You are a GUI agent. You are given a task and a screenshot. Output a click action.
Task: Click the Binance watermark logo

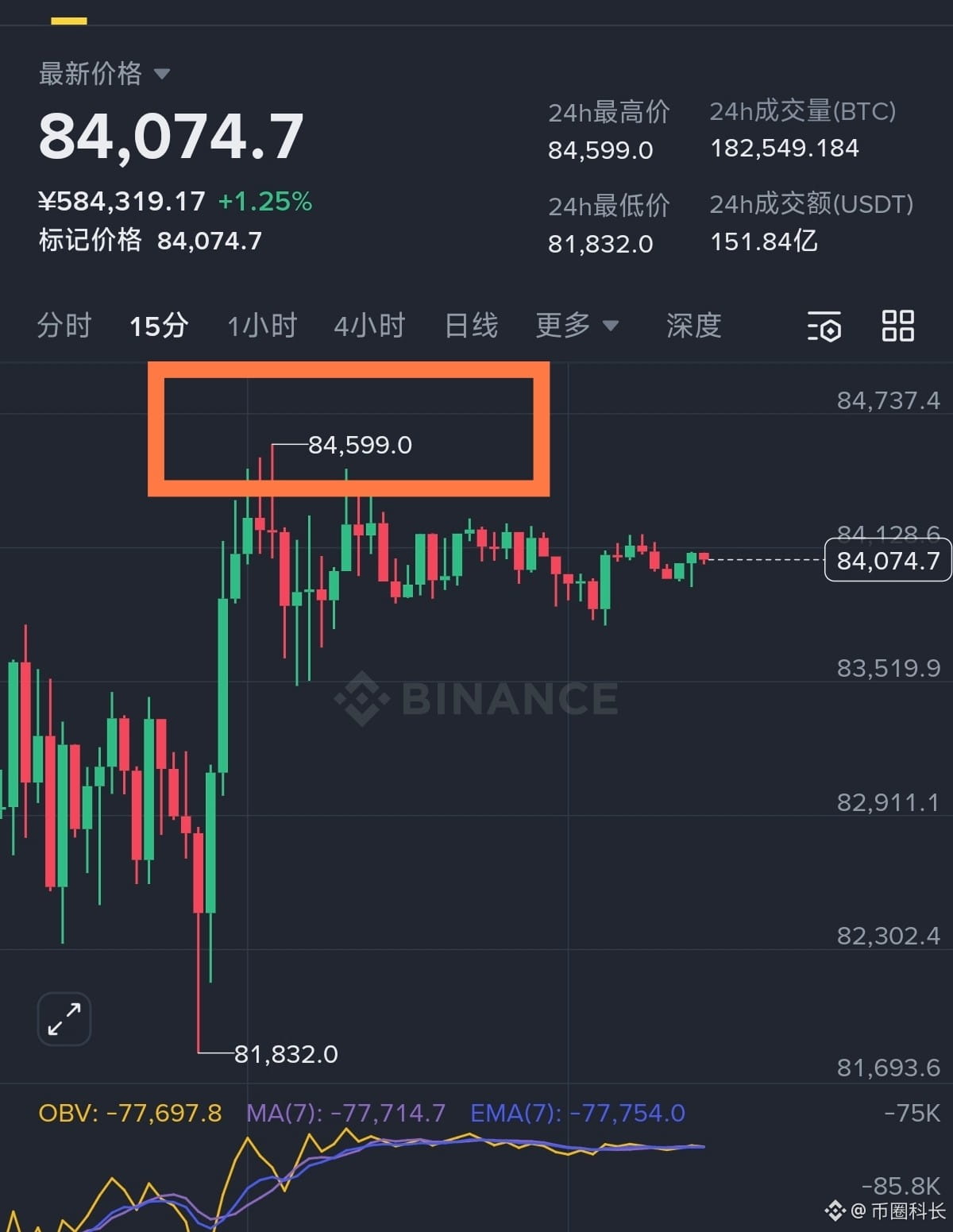pyautogui.click(x=475, y=699)
